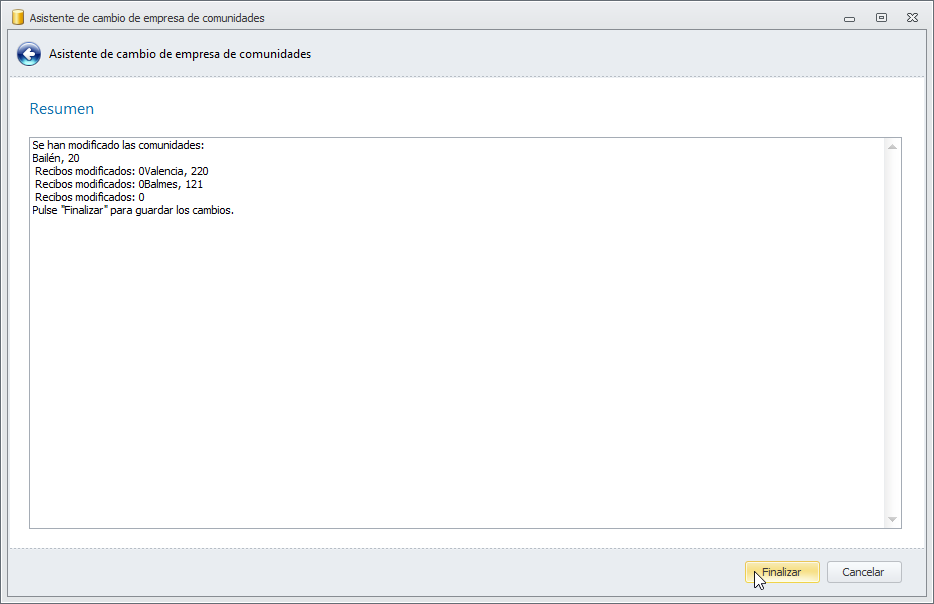
Task: Click the line "Se han modificado las comunidades:"
Action: [118, 145]
